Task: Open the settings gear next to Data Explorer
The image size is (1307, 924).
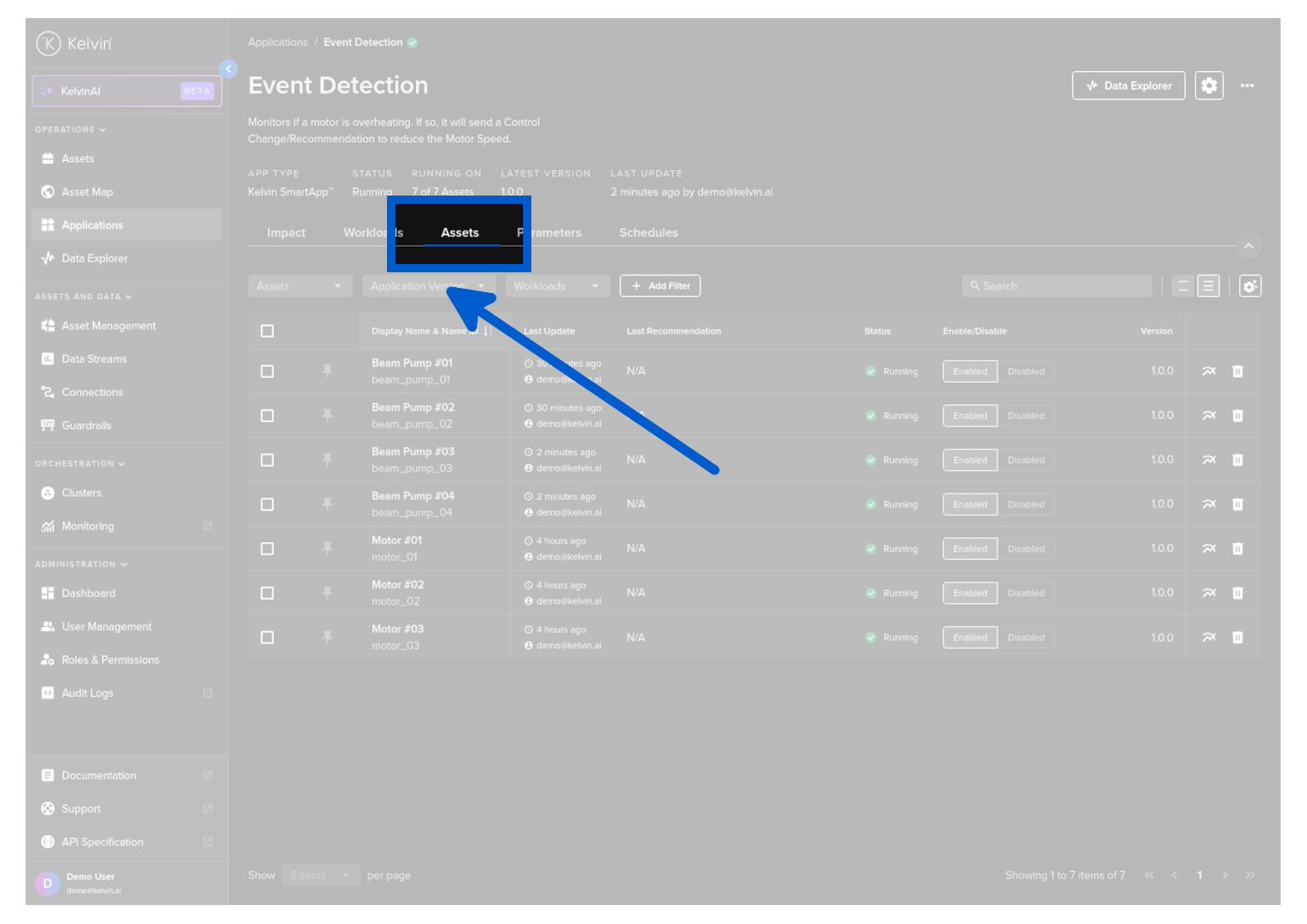Action: [1209, 86]
